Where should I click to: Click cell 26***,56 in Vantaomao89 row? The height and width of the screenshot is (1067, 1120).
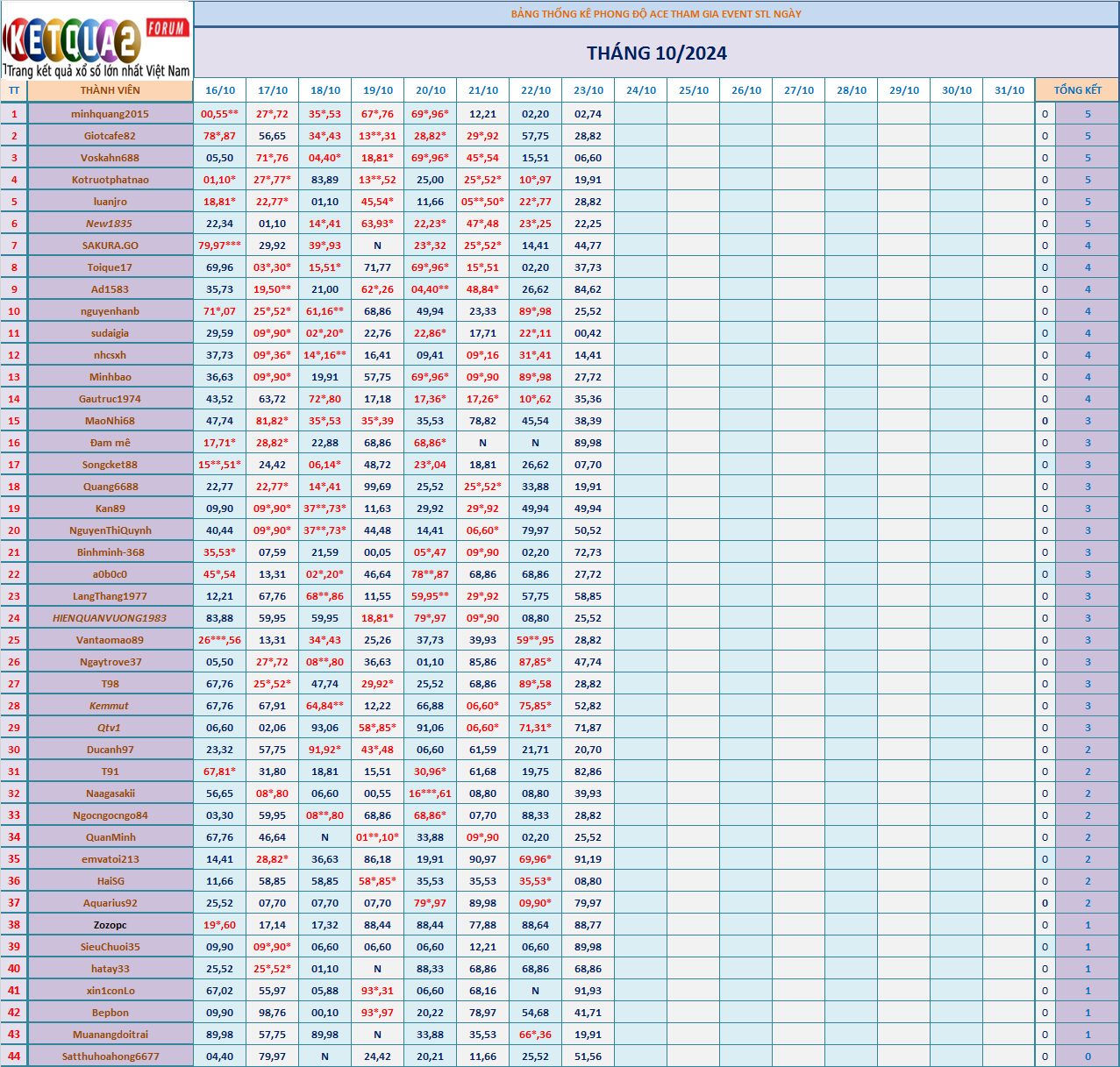[220, 640]
